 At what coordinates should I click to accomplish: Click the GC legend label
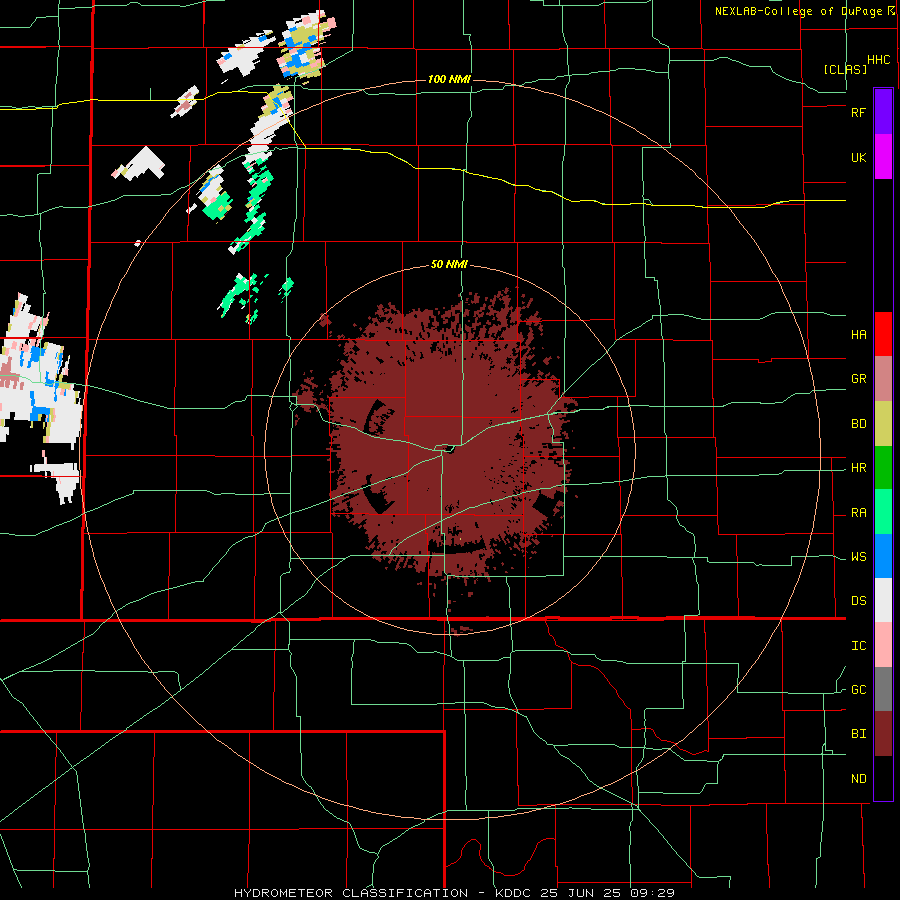(x=858, y=690)
